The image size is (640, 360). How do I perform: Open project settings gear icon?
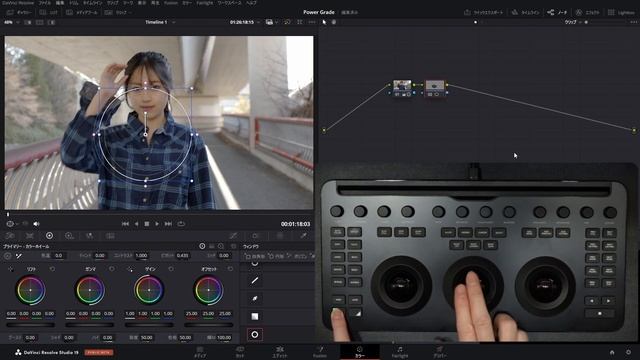(x=629, y=352)
